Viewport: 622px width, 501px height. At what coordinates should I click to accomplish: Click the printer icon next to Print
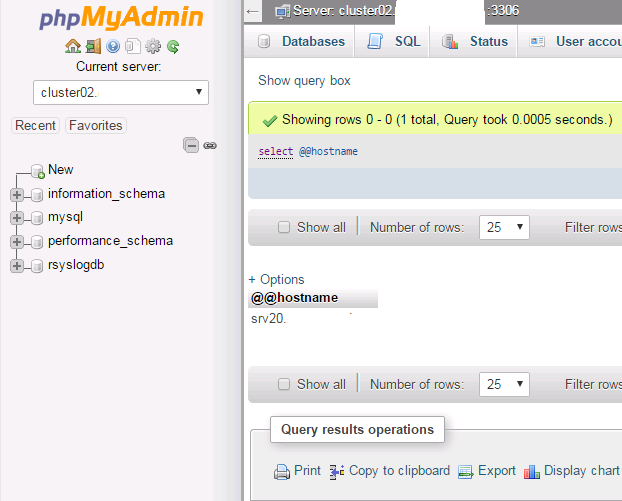coord(282,472)
